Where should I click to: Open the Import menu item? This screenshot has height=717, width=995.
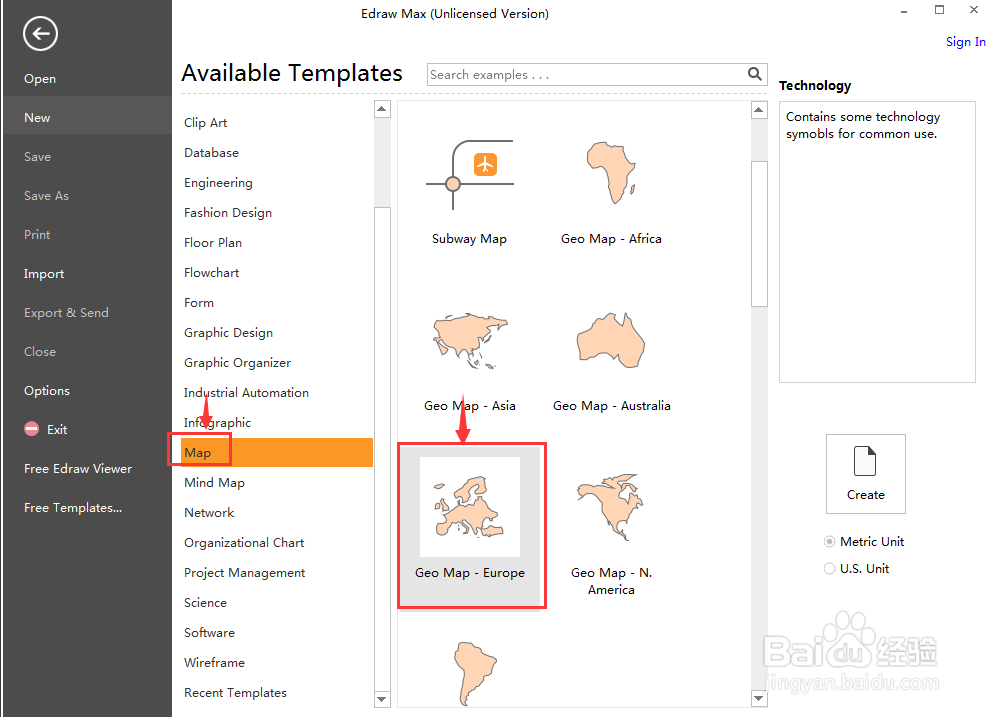[44, 273]
